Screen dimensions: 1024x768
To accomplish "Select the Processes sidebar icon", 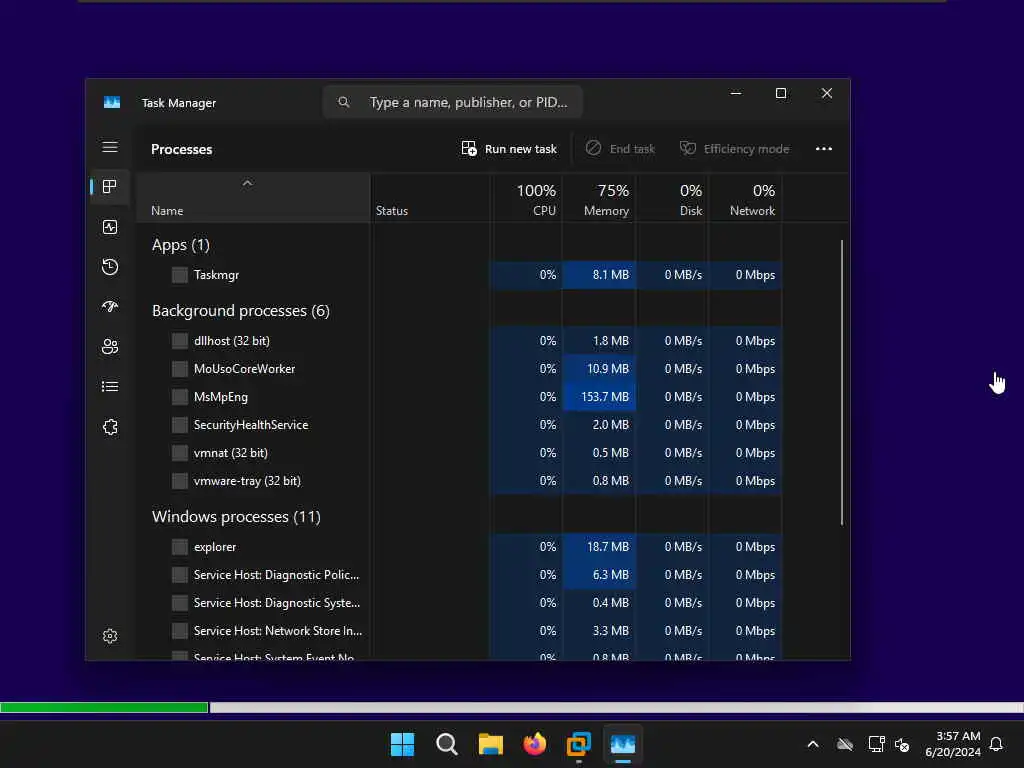I will pos(110,187).
